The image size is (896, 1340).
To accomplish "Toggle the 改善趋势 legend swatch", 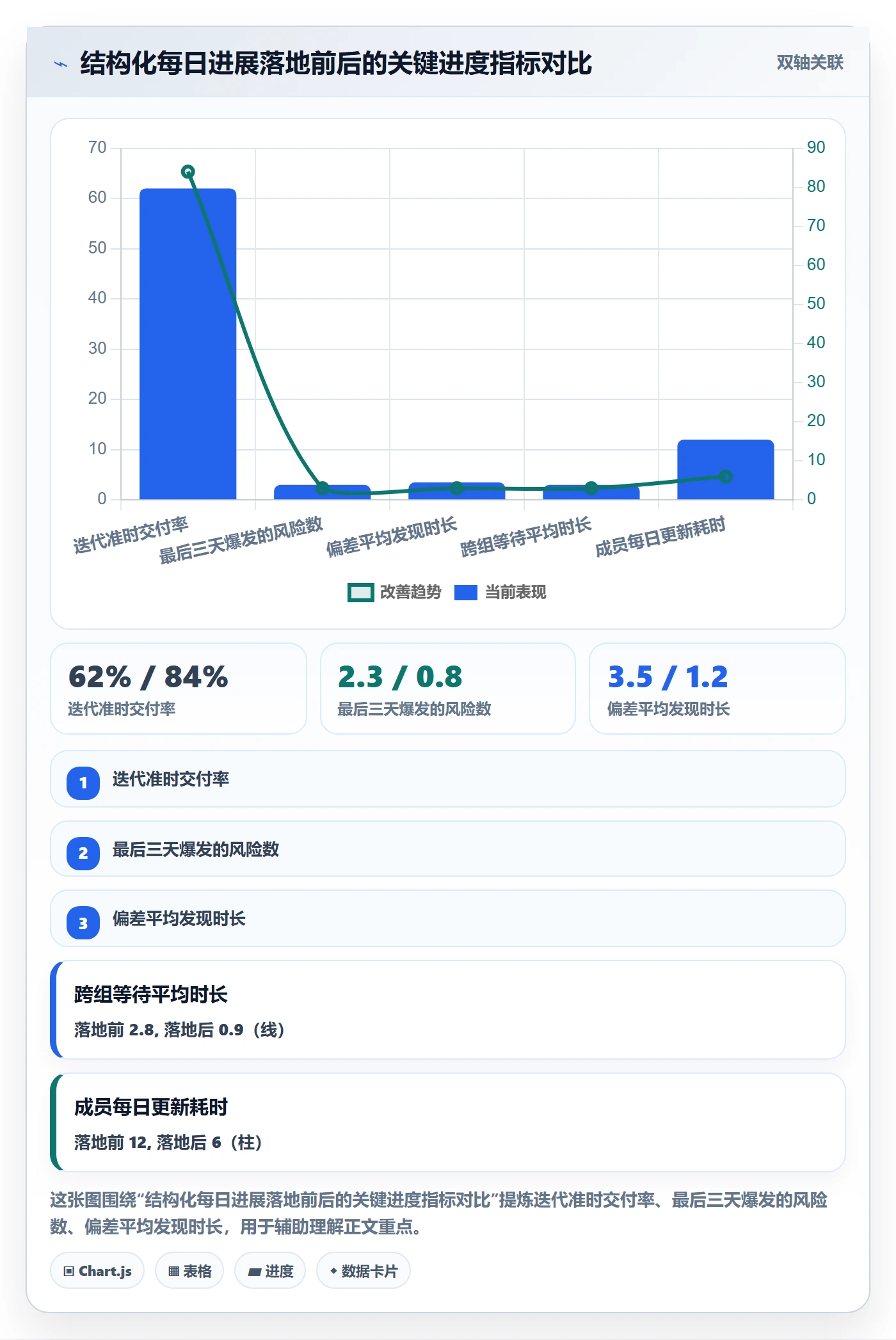I will 360,593.
